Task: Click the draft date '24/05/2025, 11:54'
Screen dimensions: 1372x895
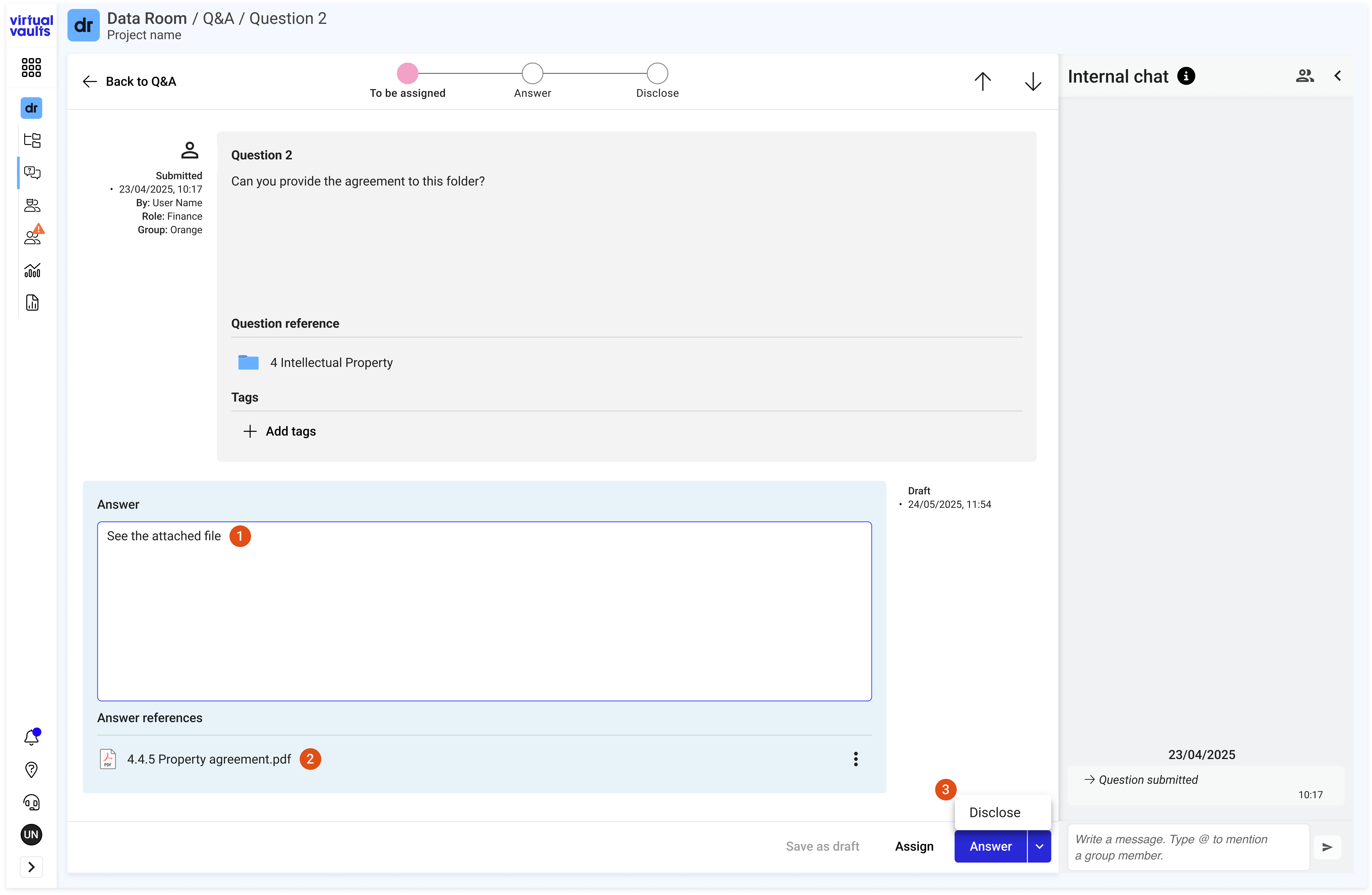Action: tap(949, 505)
